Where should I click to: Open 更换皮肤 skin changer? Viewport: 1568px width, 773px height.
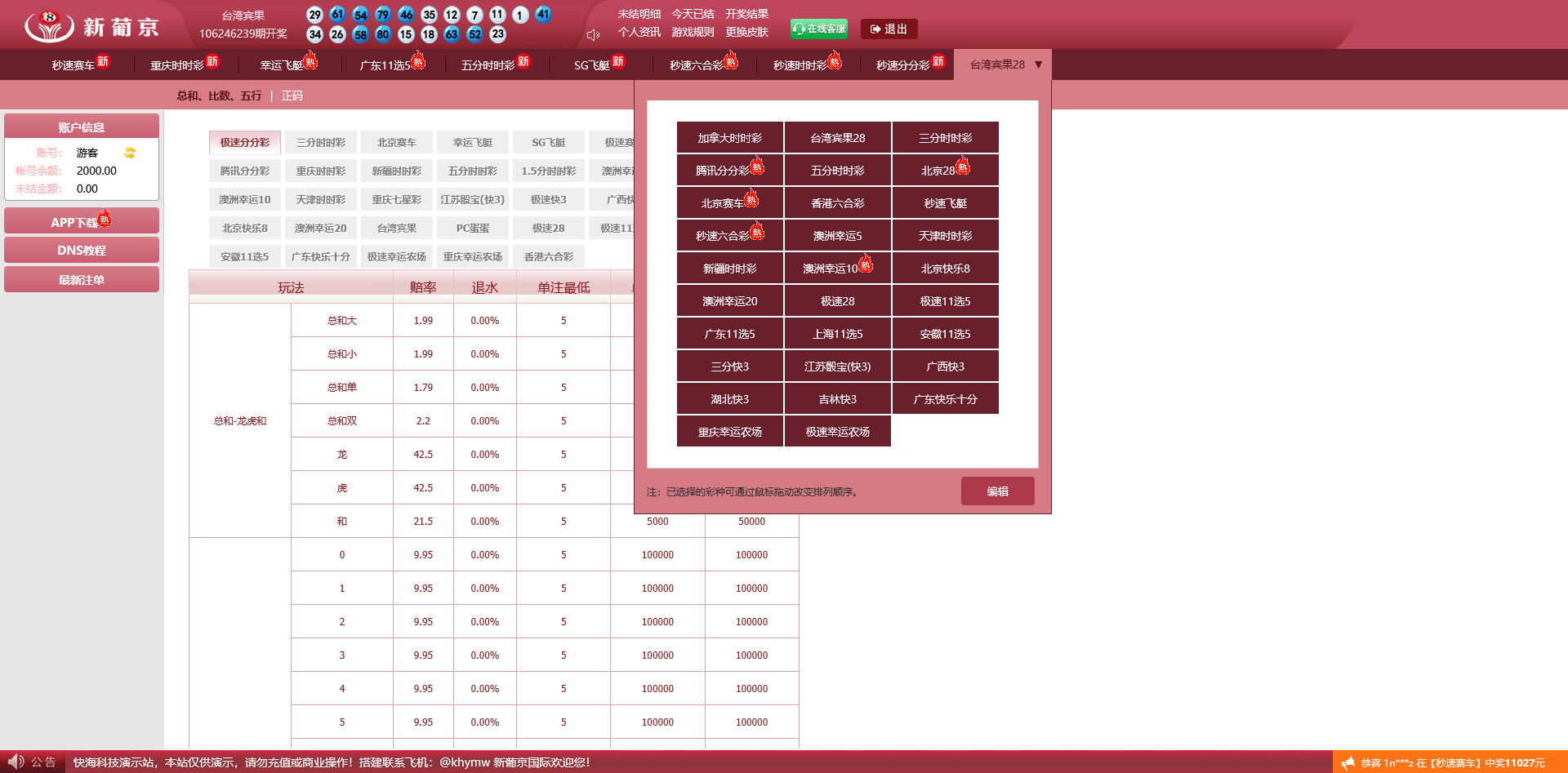746,32
